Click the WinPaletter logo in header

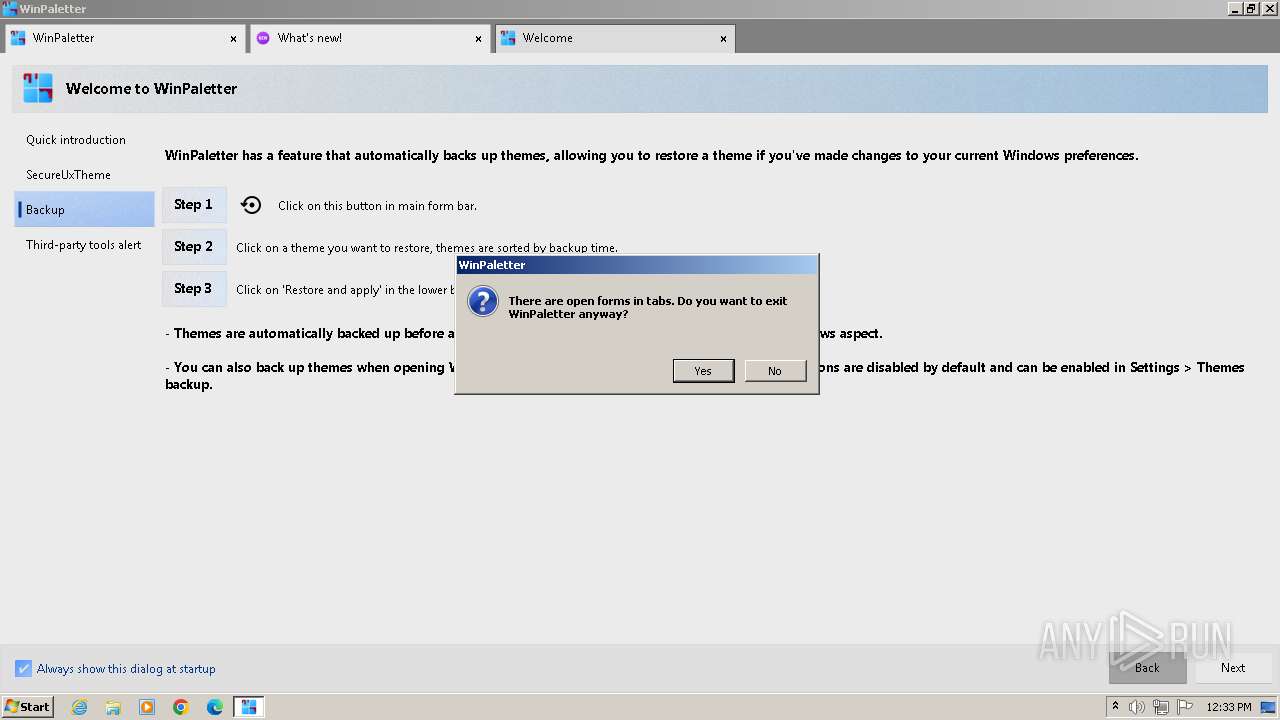[x=38, y=88]
